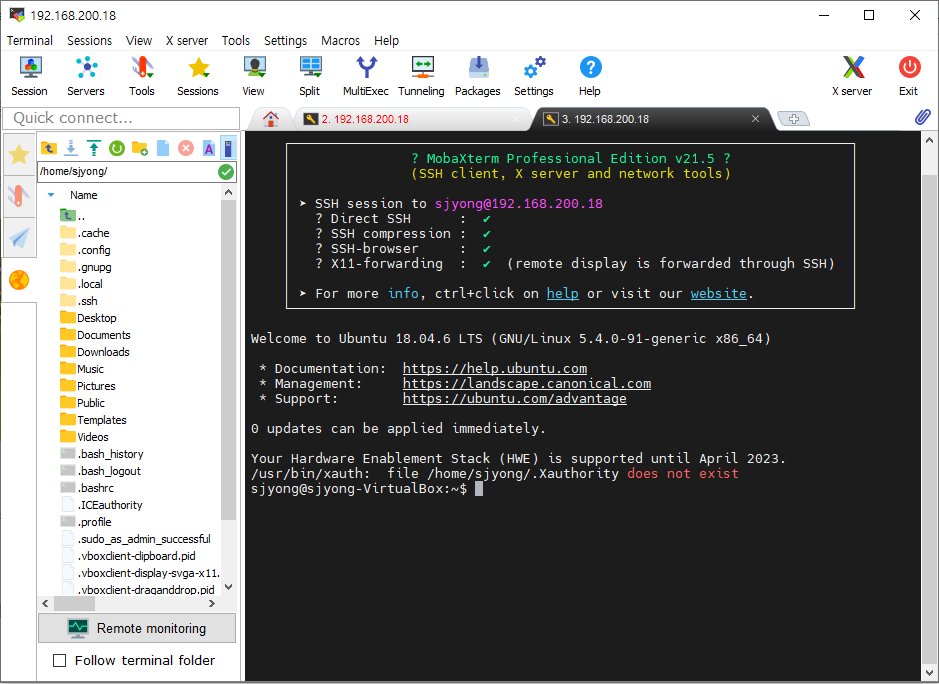Select the .bashrc file
The width and height of the screenshot is (939, 684).
87,488
